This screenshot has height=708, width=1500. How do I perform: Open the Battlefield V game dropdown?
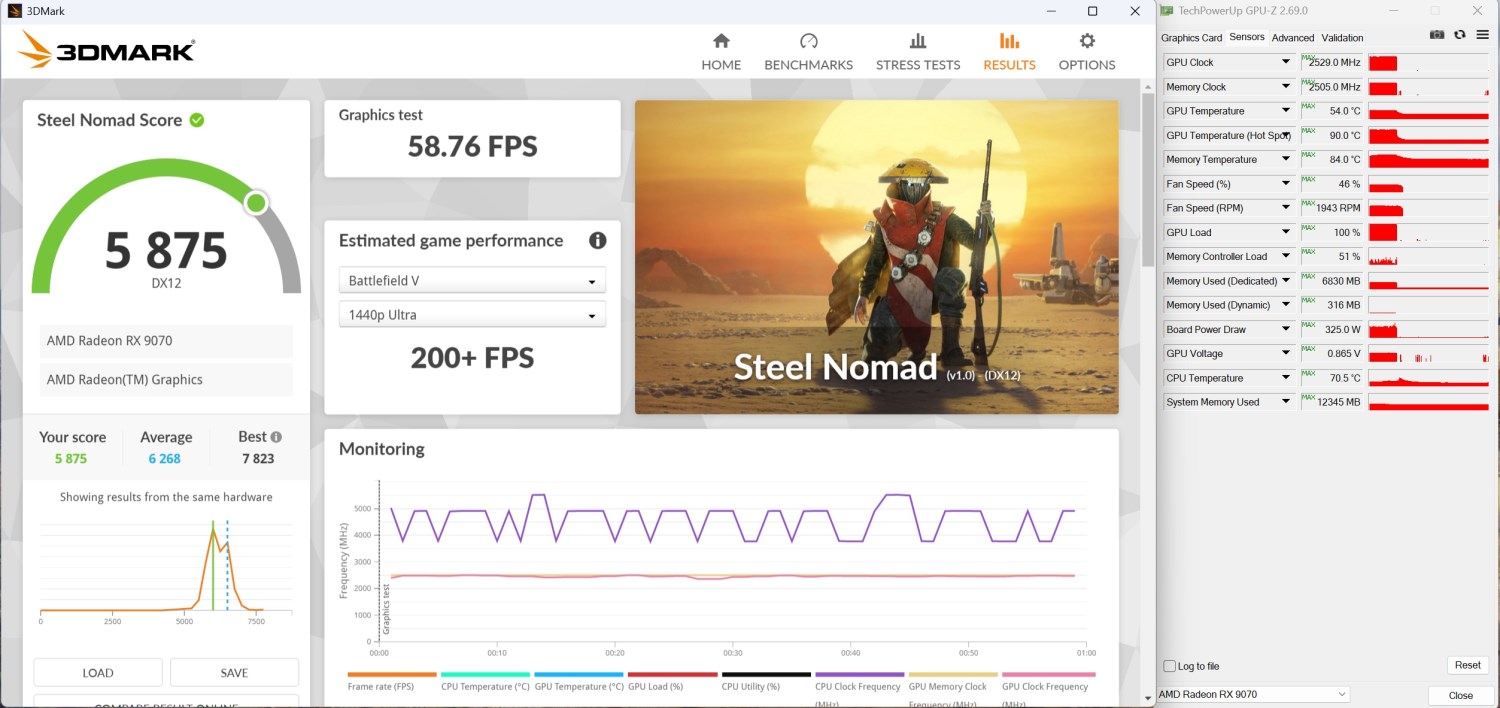[x=472, y=281]
